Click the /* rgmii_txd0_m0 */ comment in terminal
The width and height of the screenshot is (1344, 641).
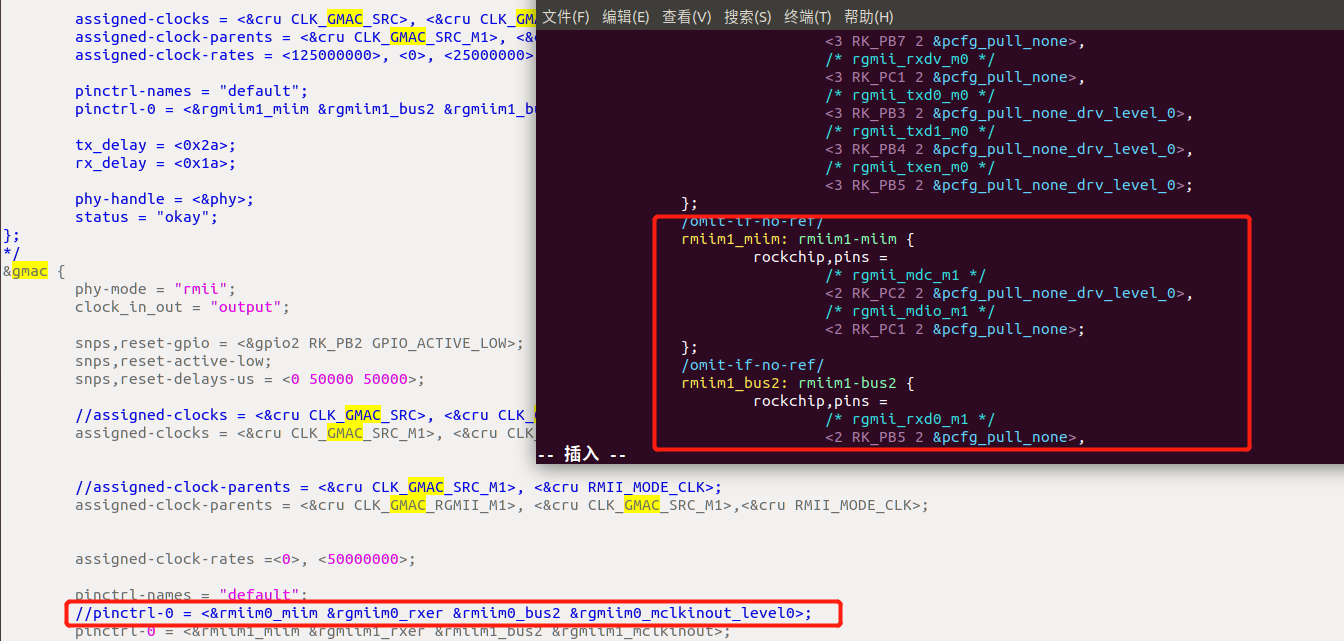pos(910,95)
